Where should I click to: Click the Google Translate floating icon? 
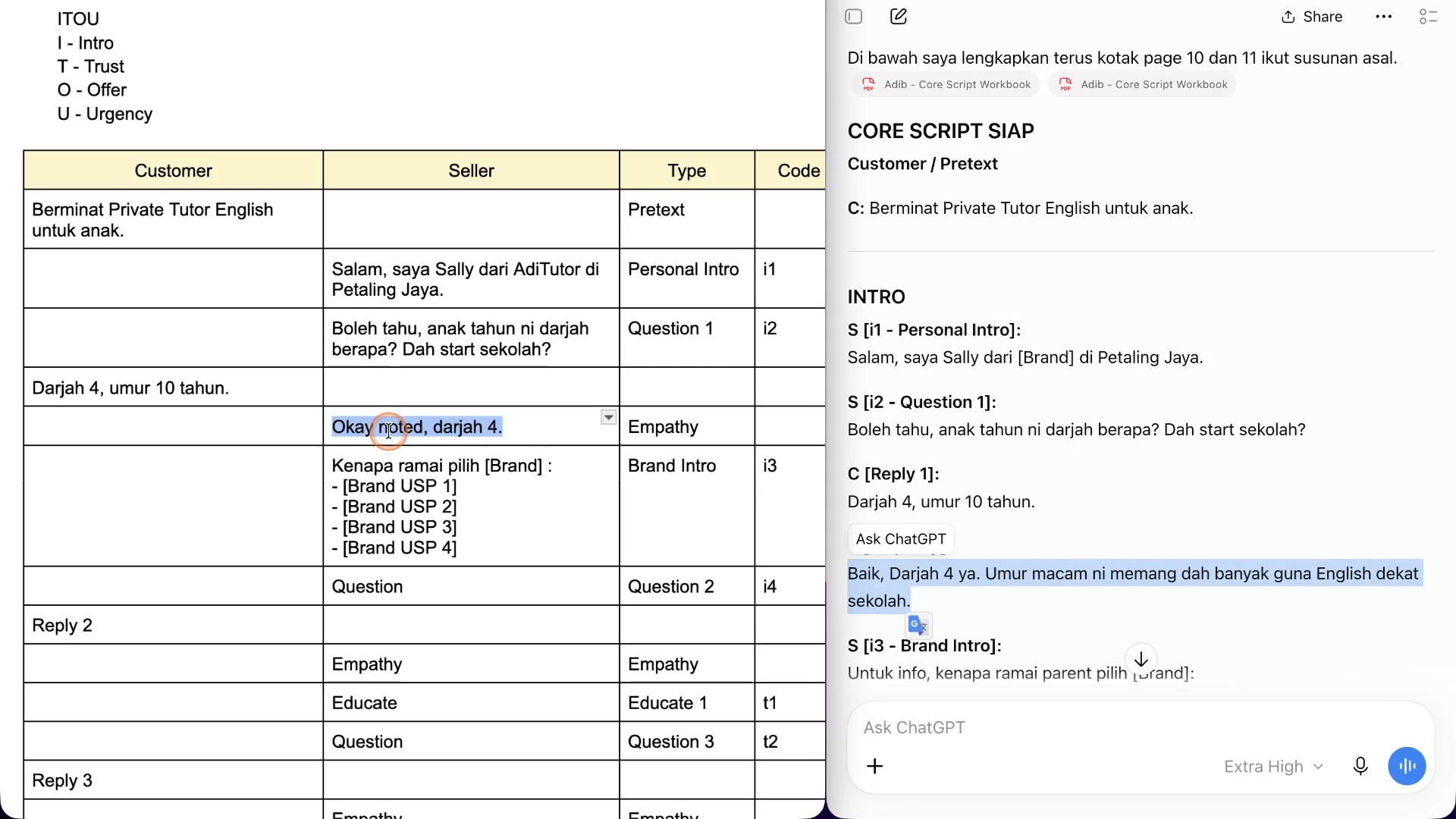[x=918, y=625]
